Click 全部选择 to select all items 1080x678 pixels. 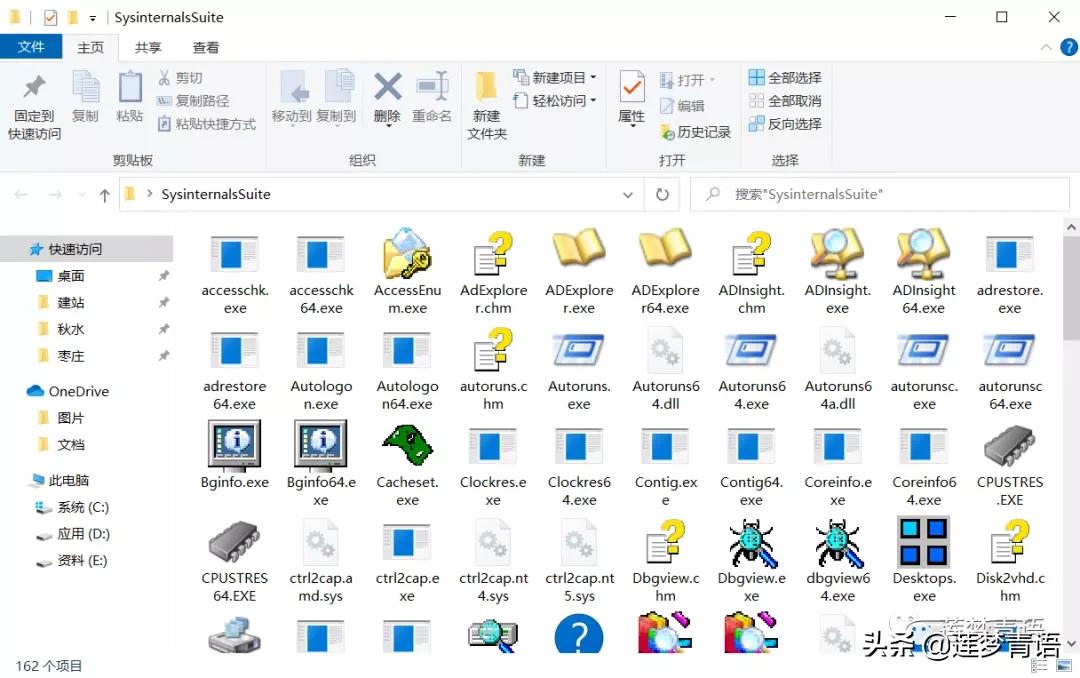785,76
